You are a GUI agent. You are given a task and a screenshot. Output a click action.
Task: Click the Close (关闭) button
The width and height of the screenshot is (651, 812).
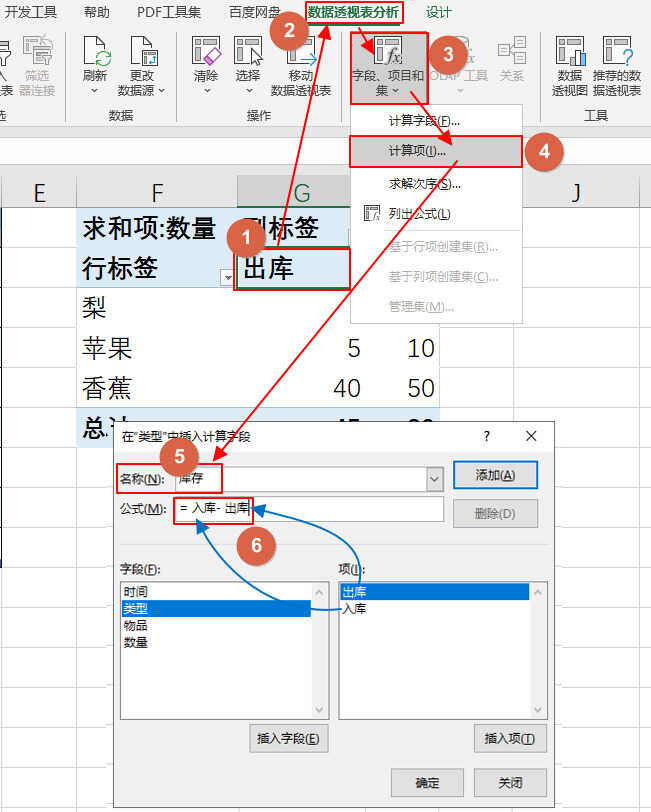pyautogui.click(x=510, y=782)
